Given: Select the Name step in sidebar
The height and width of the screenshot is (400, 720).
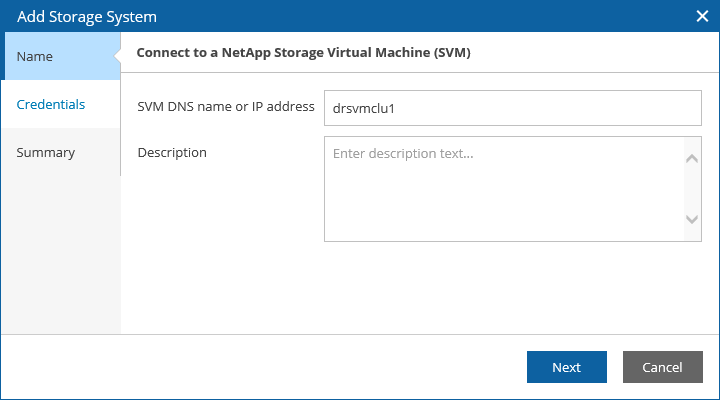Looking at the screenshot, I should click(35, 56).
